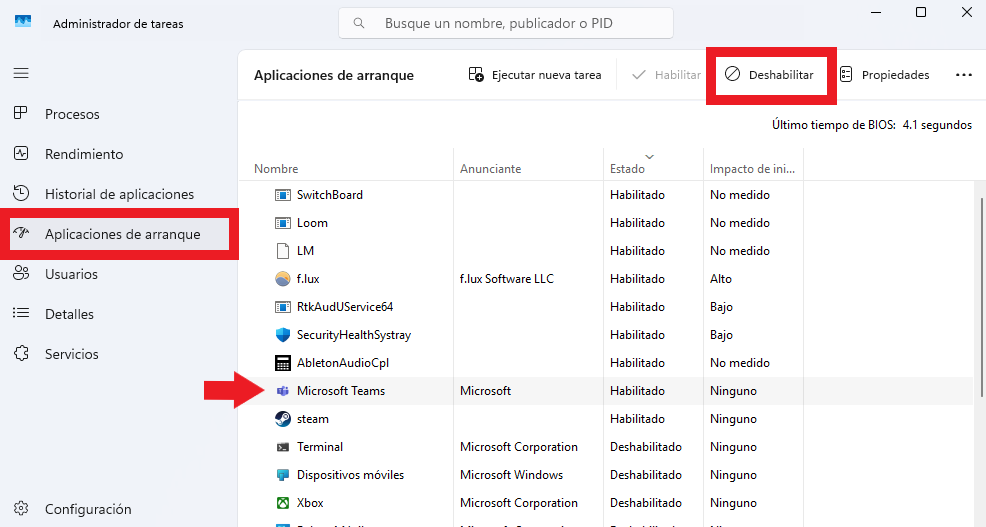
Task: Open Historial de aplicaciones tab
Action: (x=119, y=194)
